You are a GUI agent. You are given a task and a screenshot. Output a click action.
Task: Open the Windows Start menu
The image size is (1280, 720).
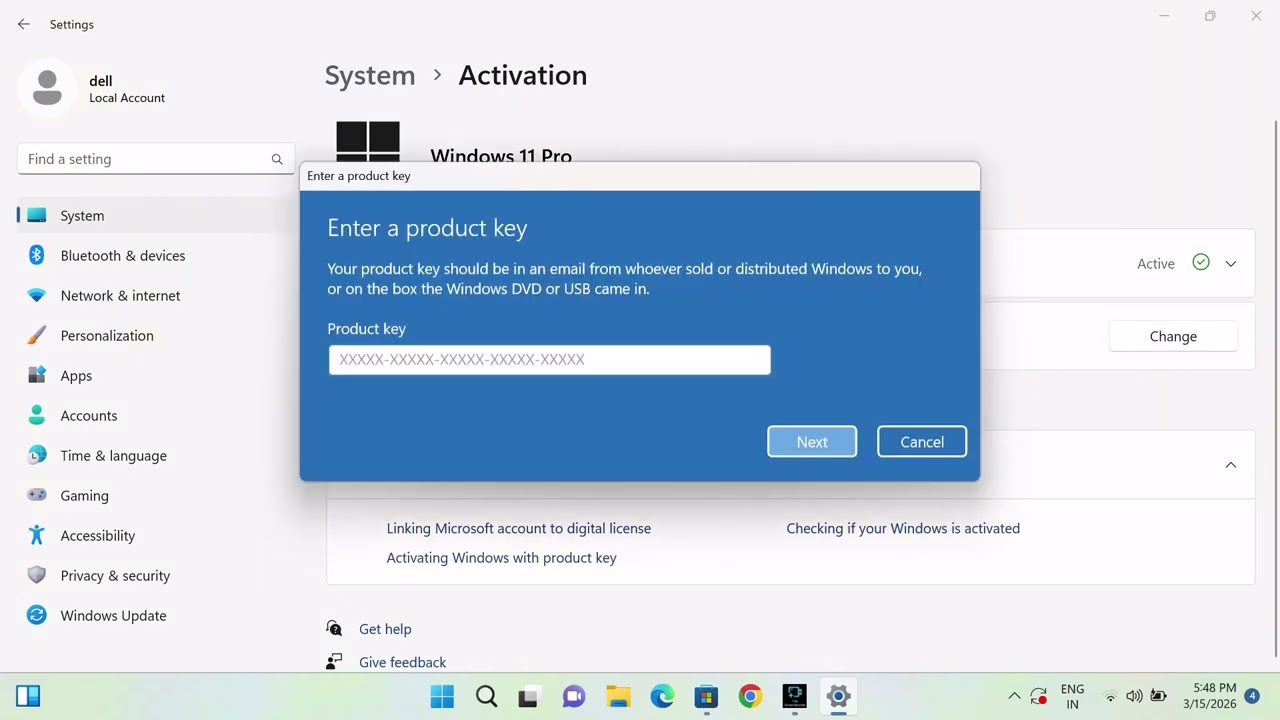coord(442,696)
